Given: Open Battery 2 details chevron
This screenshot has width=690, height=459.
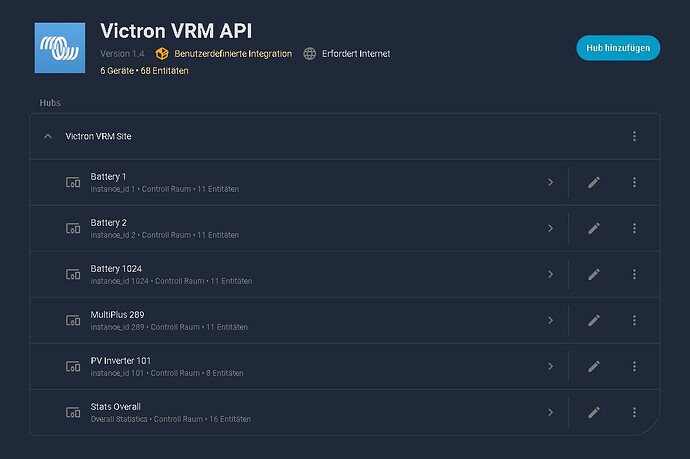Looking at the screenshot, I should [550, 228].
